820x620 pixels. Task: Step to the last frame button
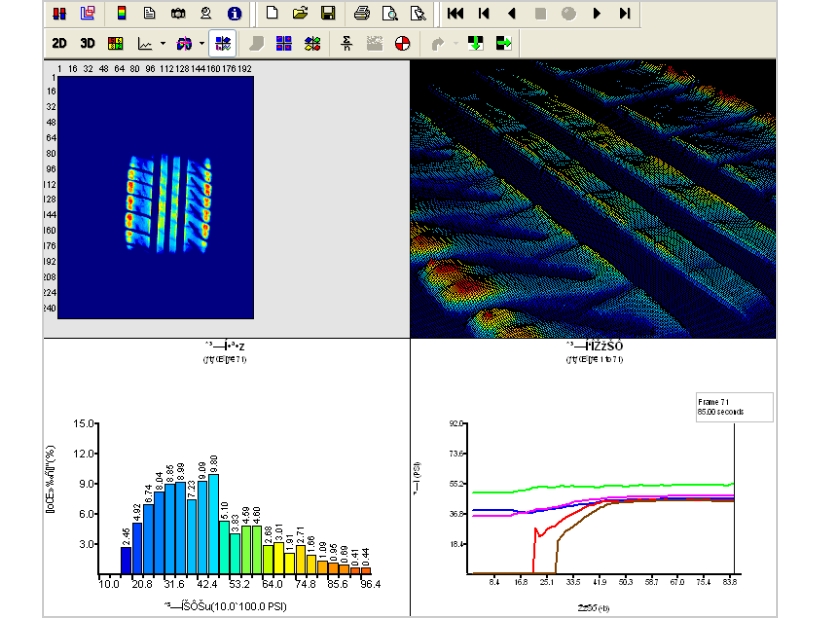[625, 14]
